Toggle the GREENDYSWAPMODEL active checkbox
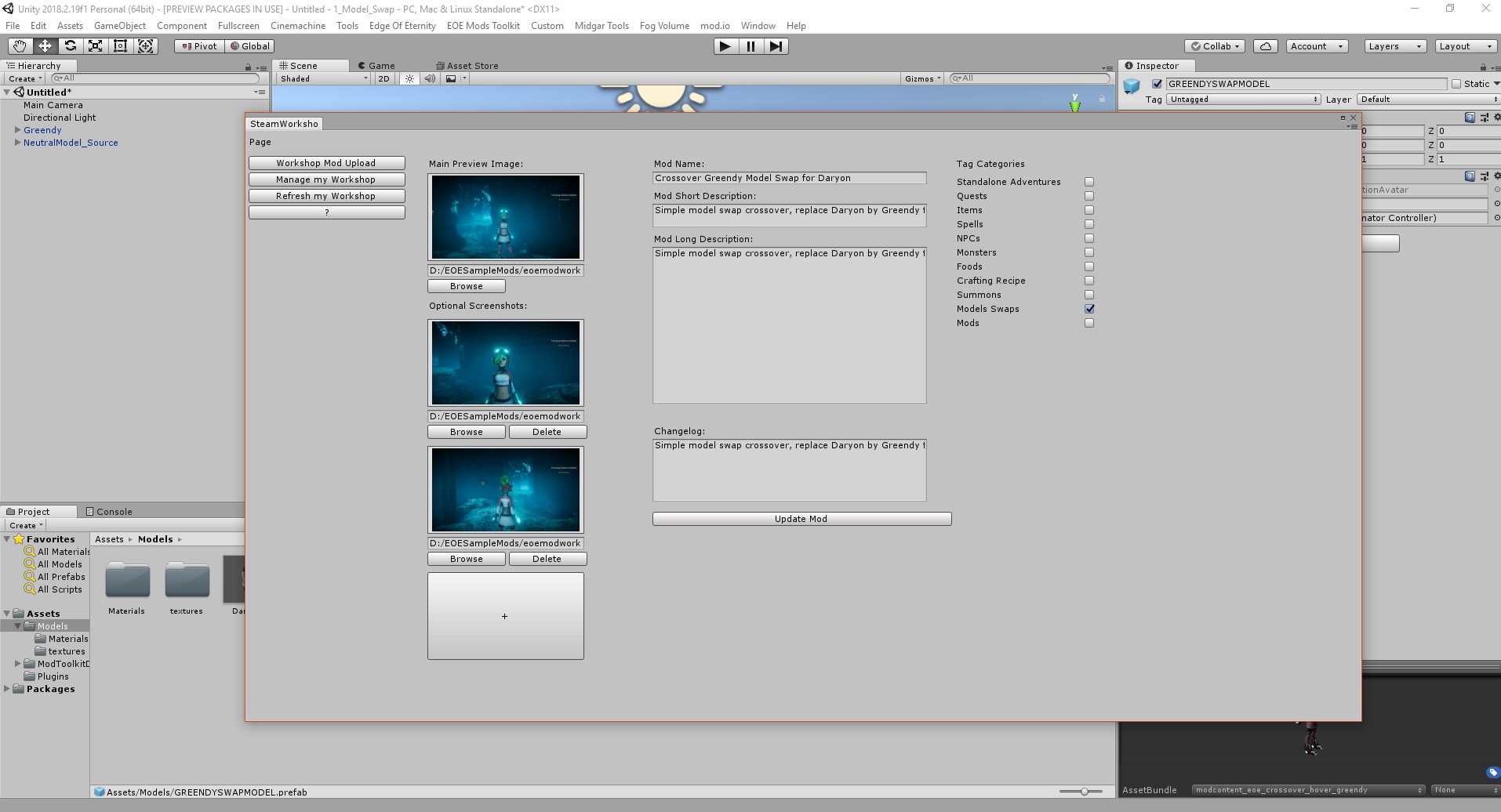The image size is (1501, 812). [1157, 84]
